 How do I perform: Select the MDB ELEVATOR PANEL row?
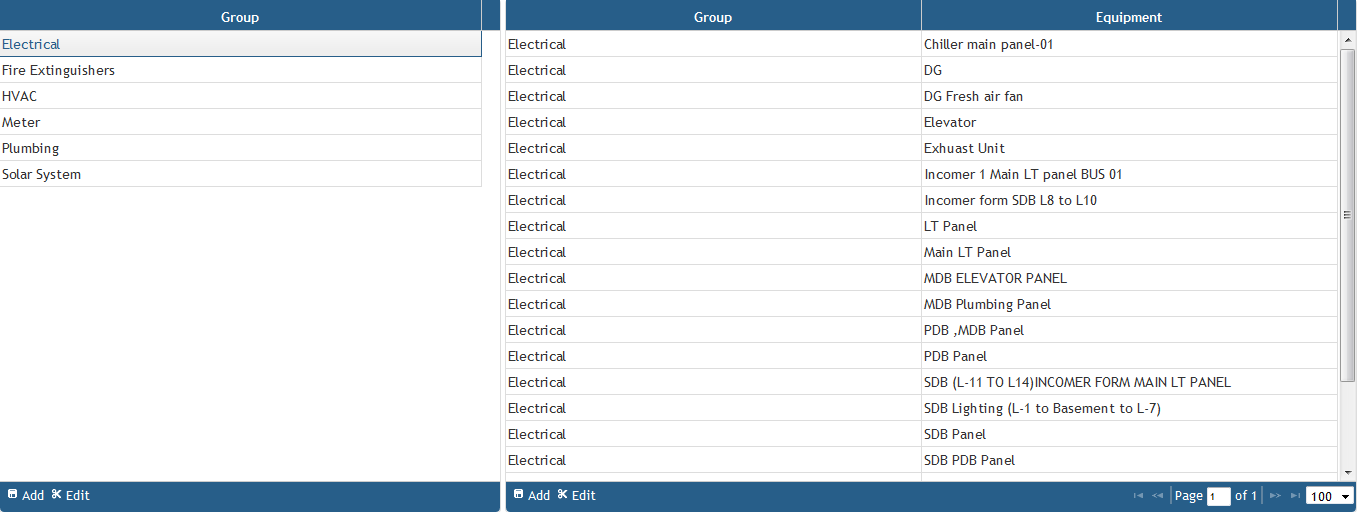pyautogui.click(x=921, y=278)
